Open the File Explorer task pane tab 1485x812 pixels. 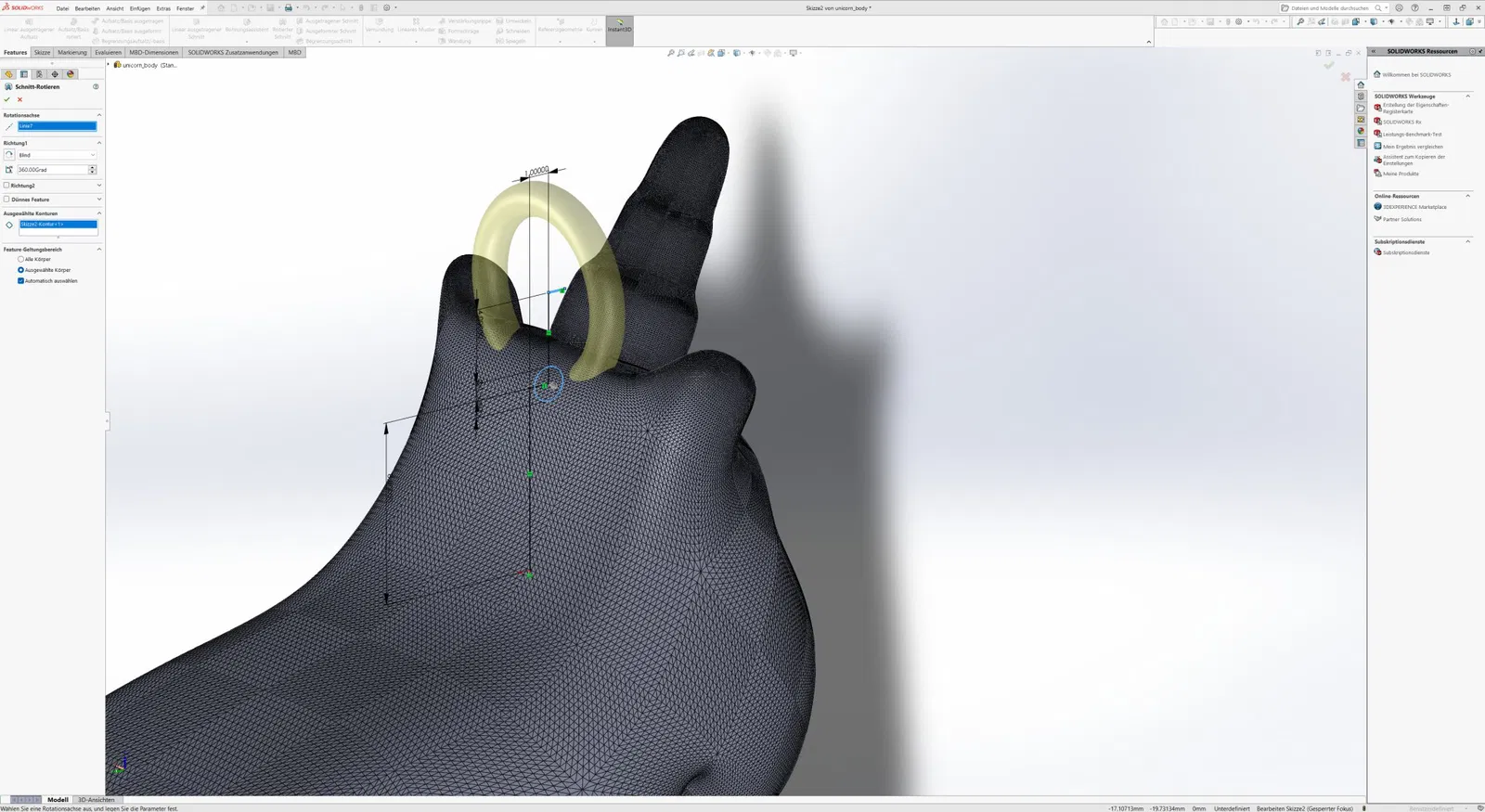(x=1361, y=108)
